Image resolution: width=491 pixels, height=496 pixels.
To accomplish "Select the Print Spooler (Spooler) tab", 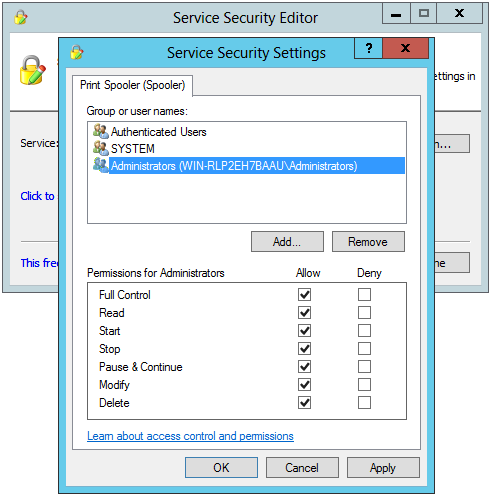I will pos(132,85).
